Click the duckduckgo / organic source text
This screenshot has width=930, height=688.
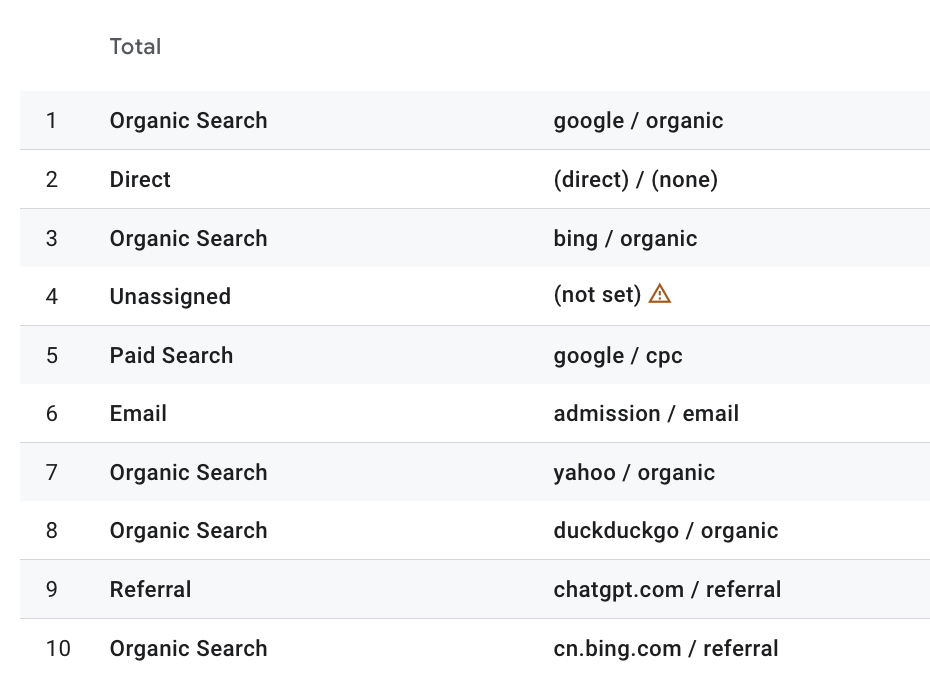coord(666,530)
